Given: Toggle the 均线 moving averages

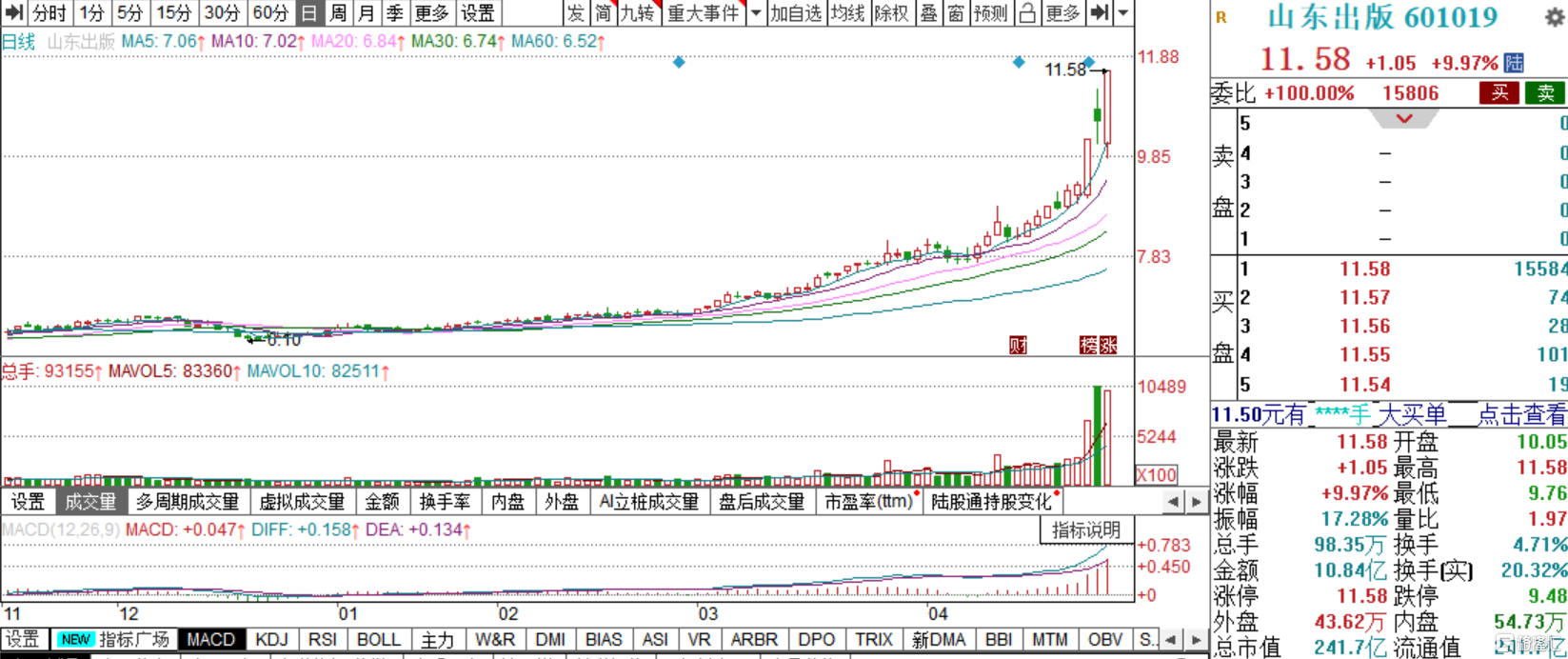Looking at the screenshot, I should point(847,13).
